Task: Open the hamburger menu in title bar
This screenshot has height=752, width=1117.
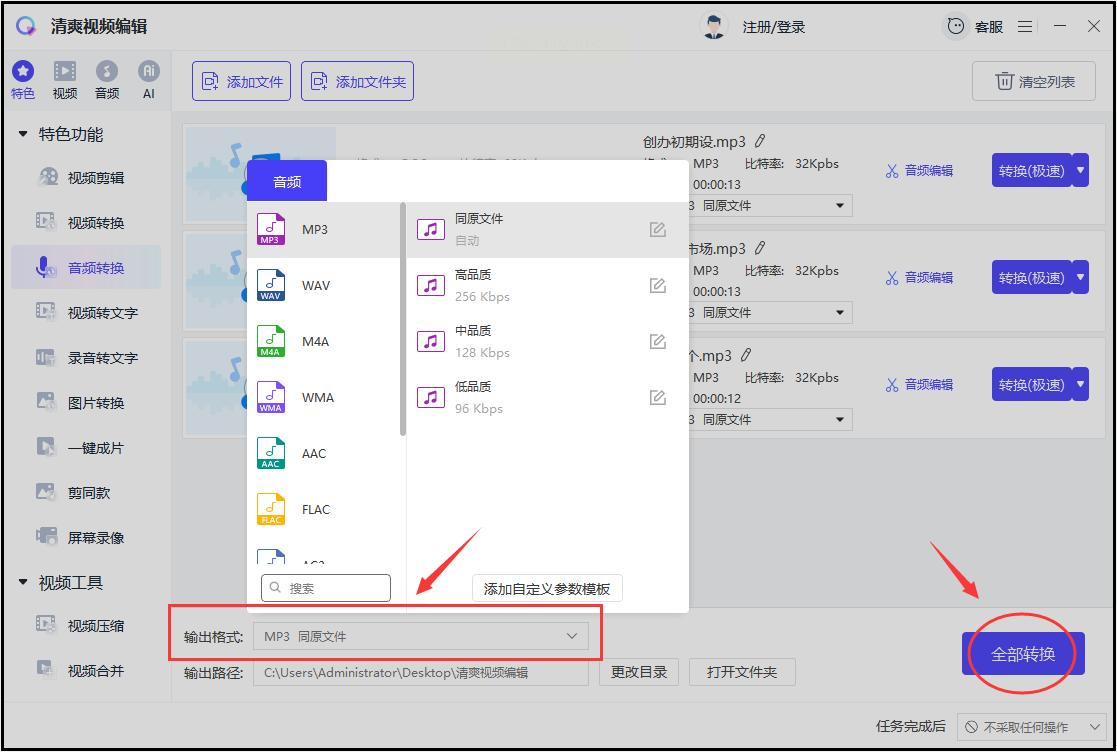Action: tap(1024, 27)
